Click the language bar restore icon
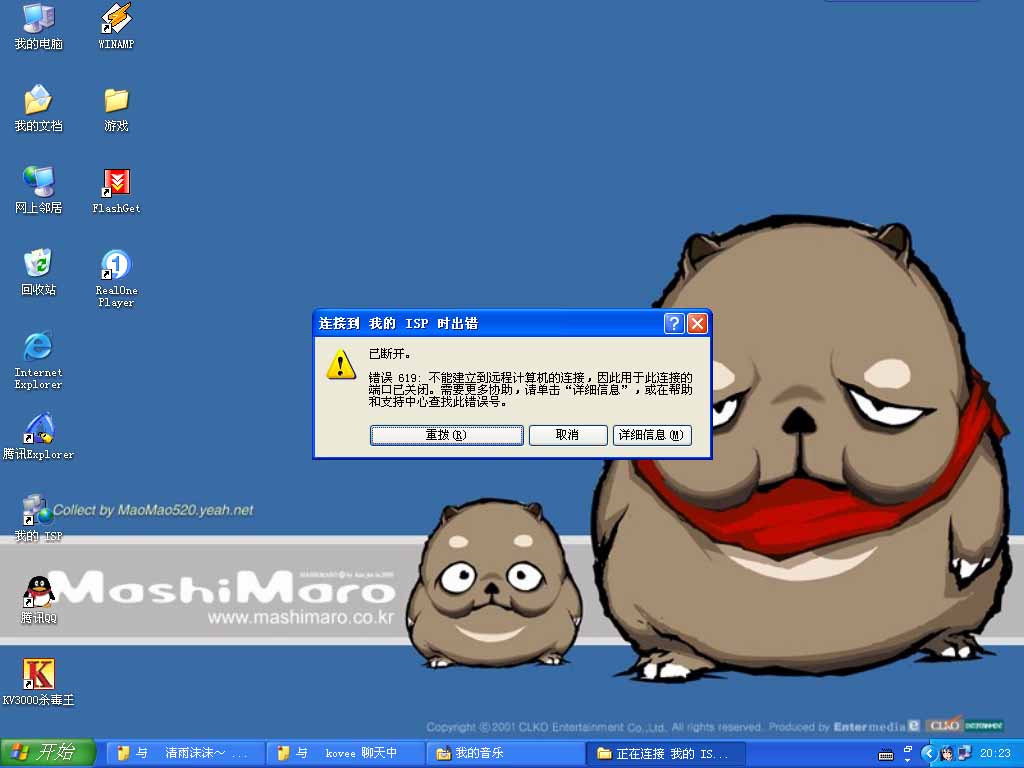The image size is (1024, 768). click(x=908, y=749)
